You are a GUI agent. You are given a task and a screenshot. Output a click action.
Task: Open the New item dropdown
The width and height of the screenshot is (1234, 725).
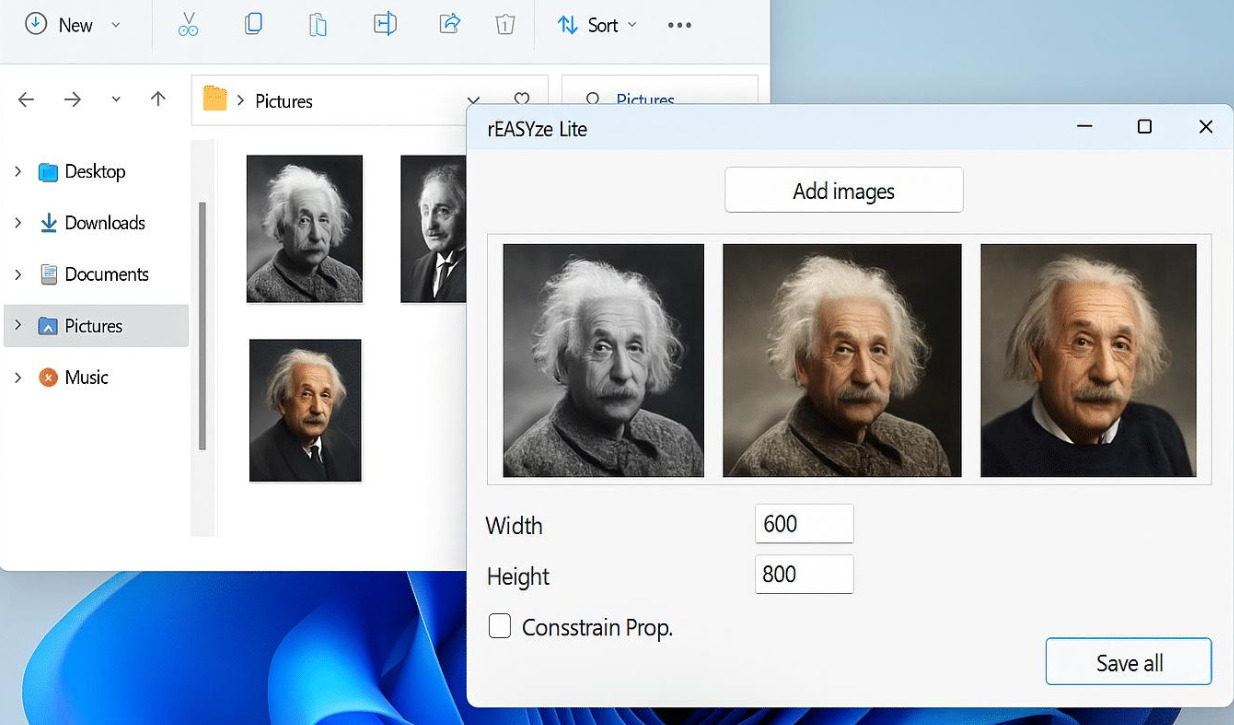point(73,25)
